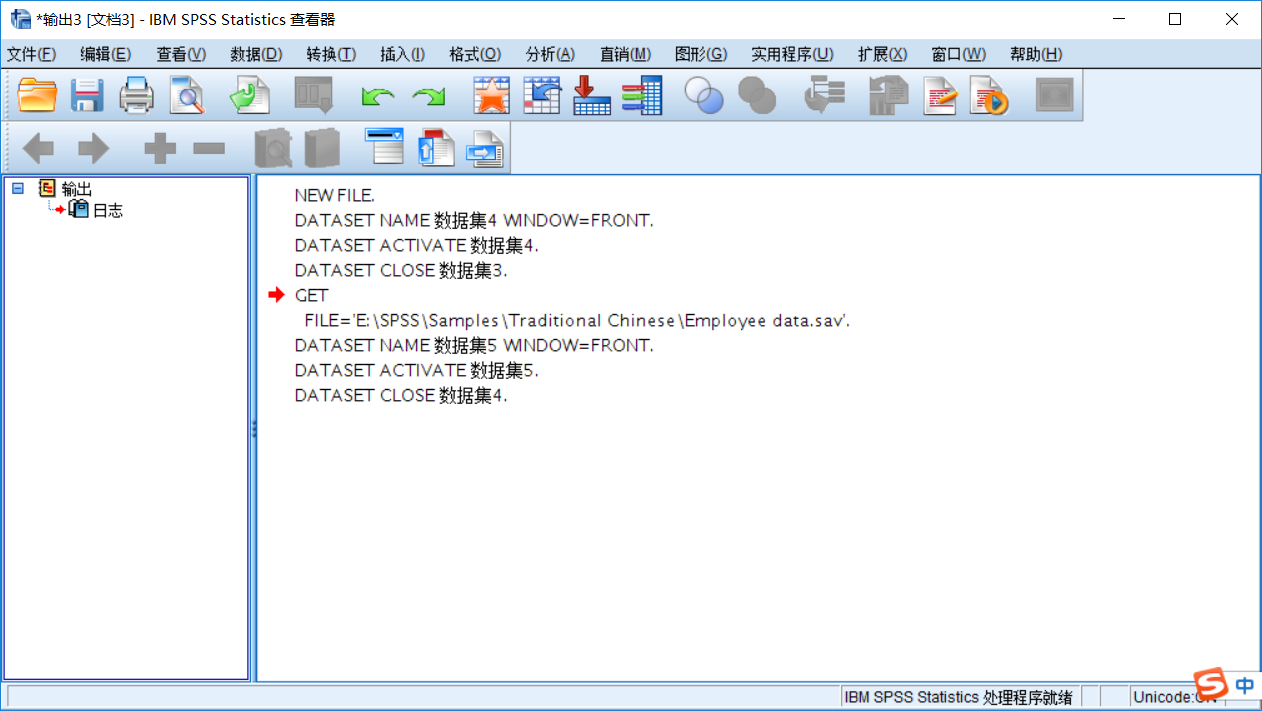The image size is (1262, 711).
Task: Click the FILE='E:\SPSS\Samples...' path line
Action: [578, 320]
